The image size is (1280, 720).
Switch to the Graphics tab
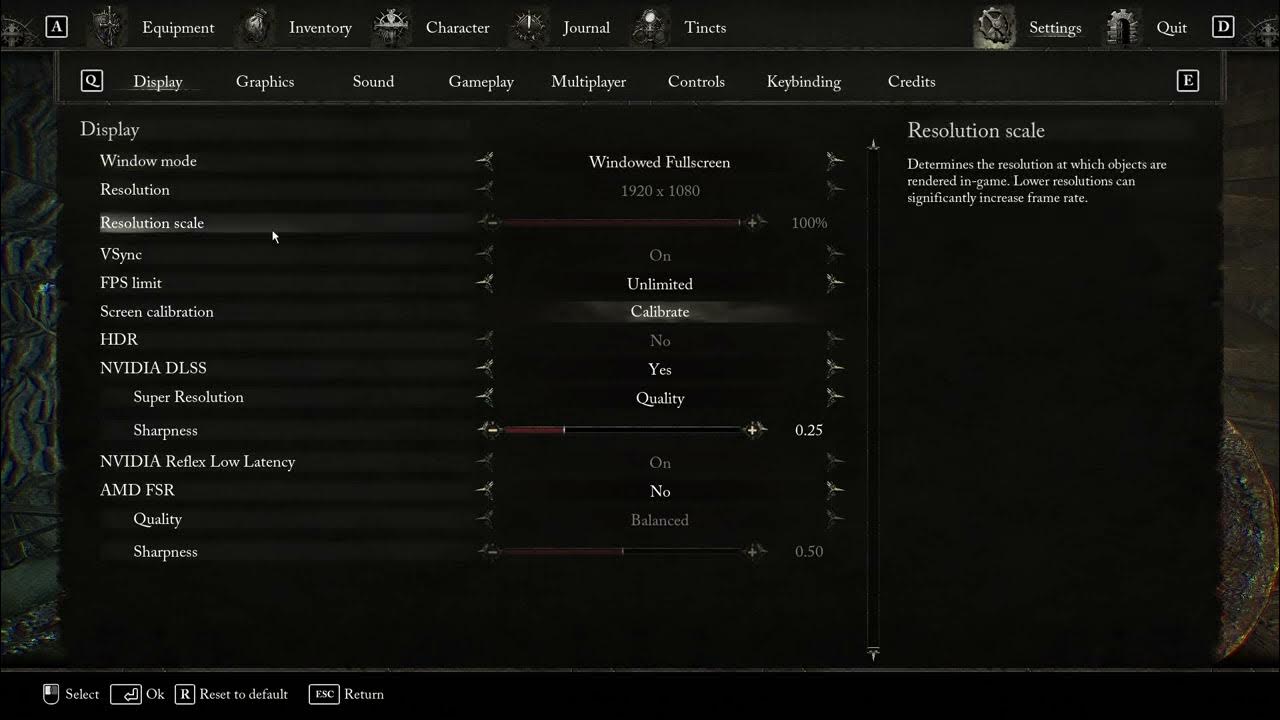(264, 81)
